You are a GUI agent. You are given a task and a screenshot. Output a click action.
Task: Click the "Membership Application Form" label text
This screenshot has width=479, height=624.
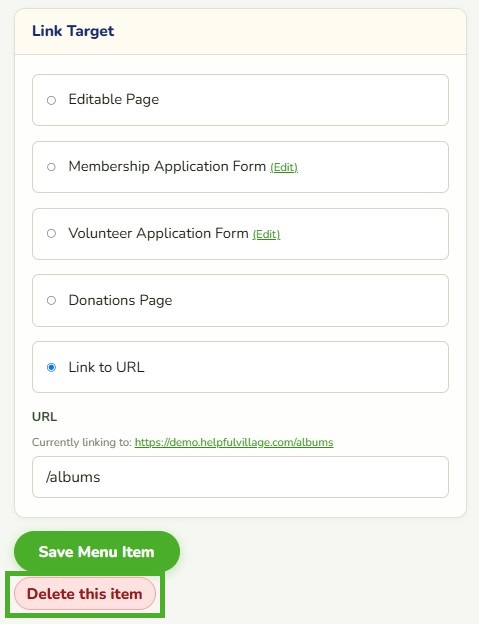[167, 166]
